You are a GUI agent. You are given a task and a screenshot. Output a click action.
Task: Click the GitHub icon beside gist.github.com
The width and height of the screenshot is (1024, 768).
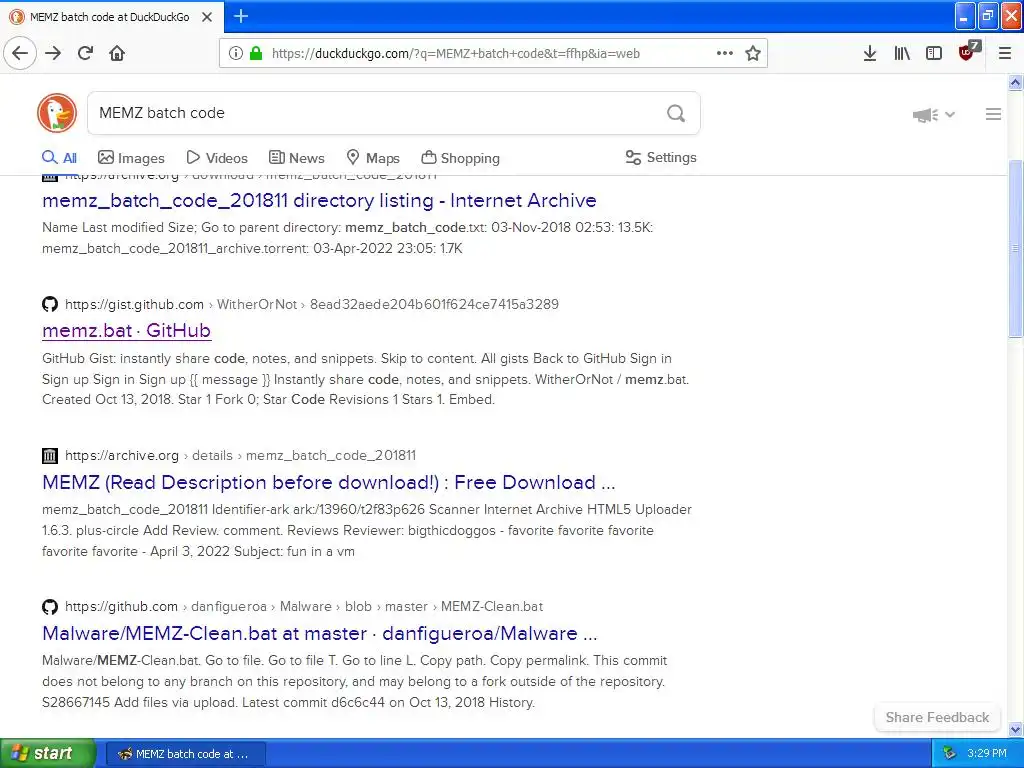coord(50,304)
